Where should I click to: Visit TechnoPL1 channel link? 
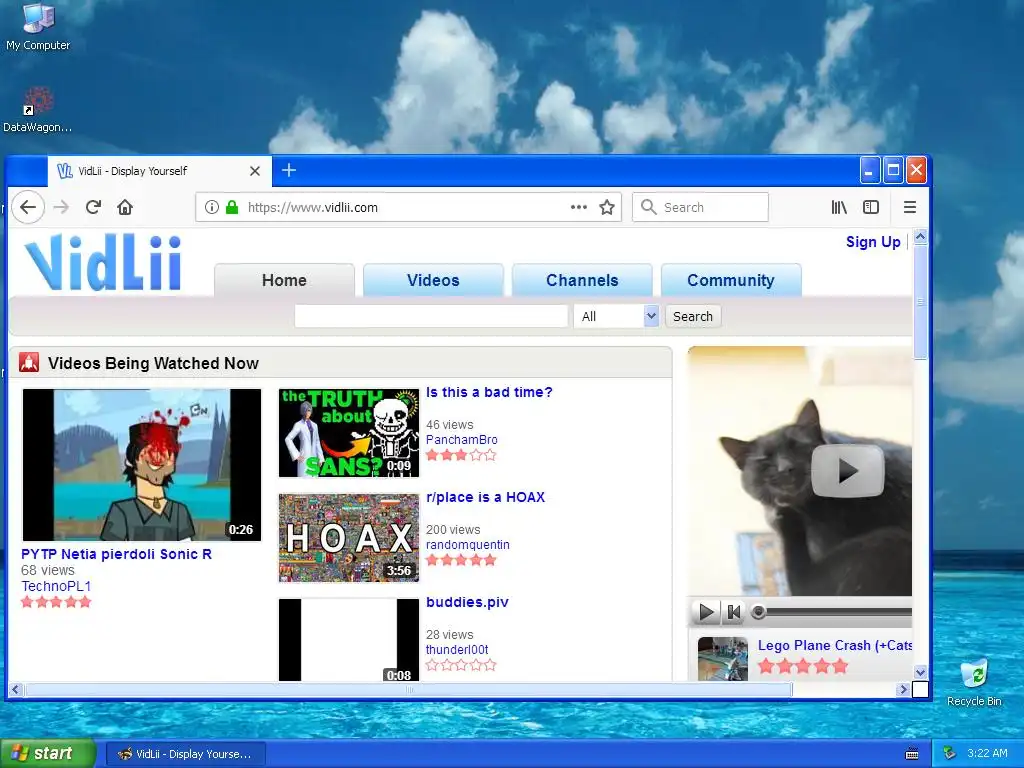[x=56, y=586]
